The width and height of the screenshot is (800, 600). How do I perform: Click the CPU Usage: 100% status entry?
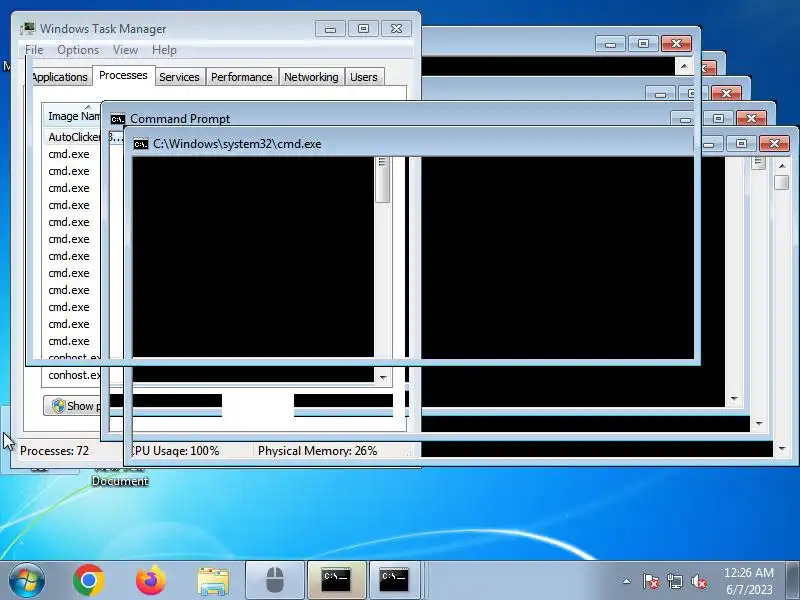click(x=175, y=451)
